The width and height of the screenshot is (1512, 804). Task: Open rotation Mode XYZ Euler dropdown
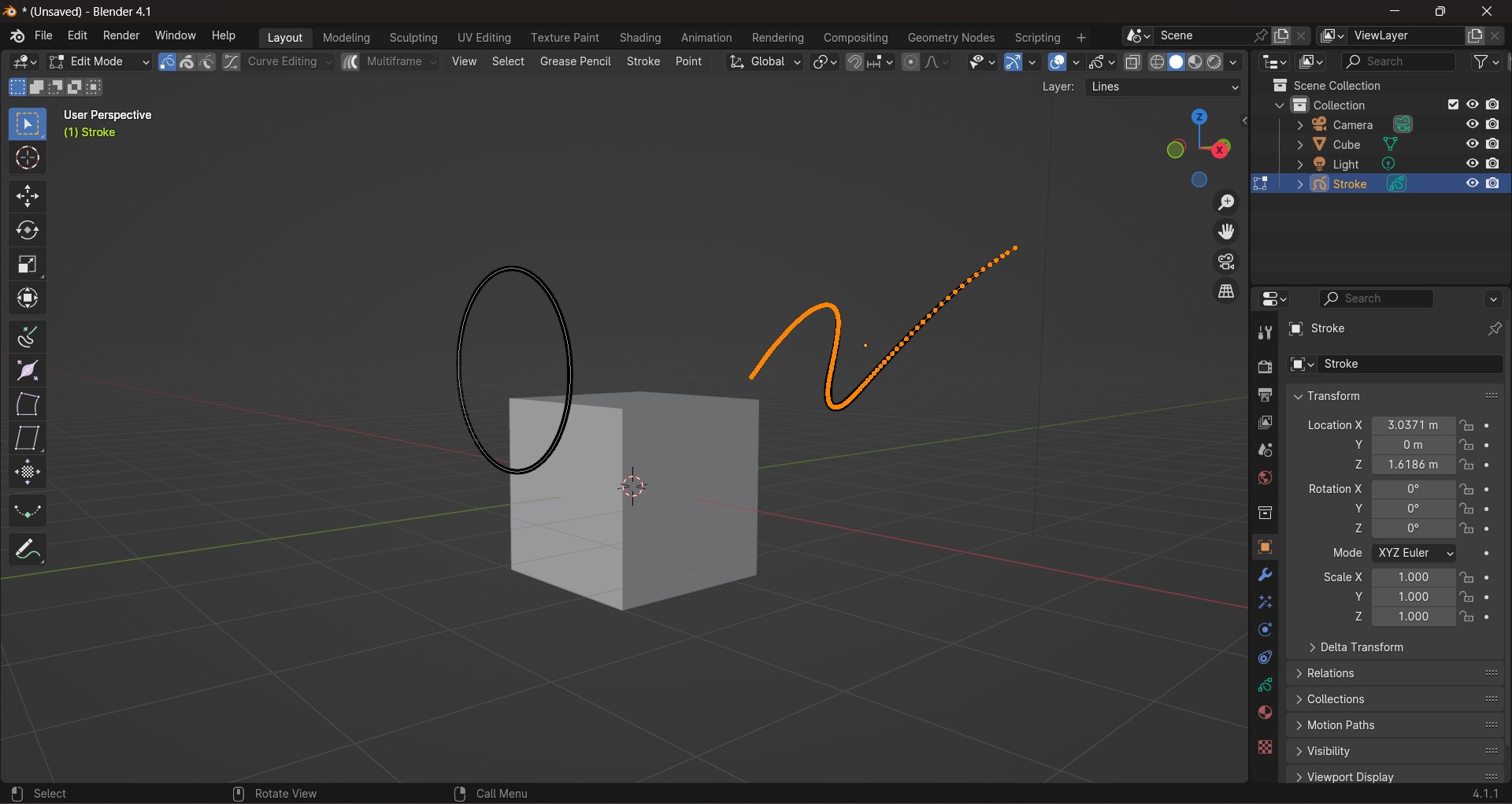click(1414, 554)
